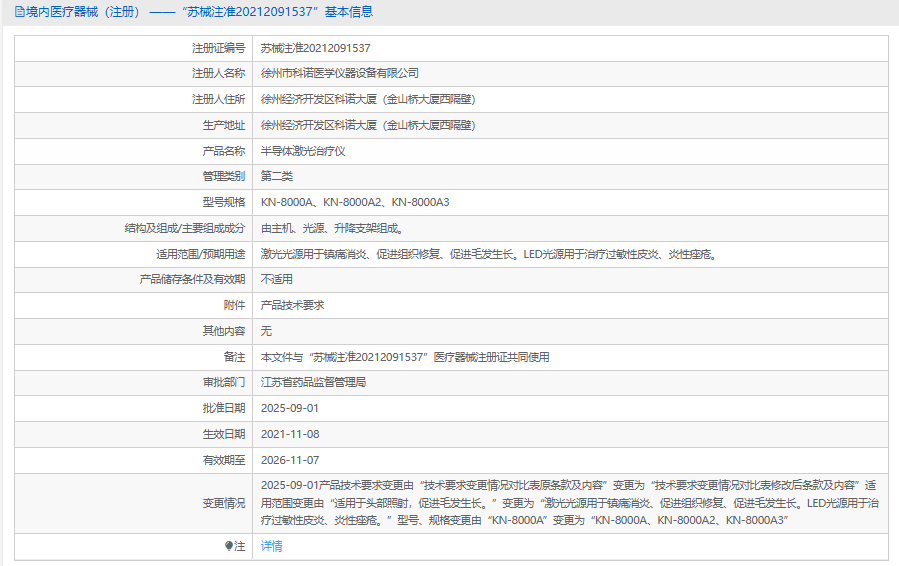
Task: Select the 产品名称 label
Action: 224,151
